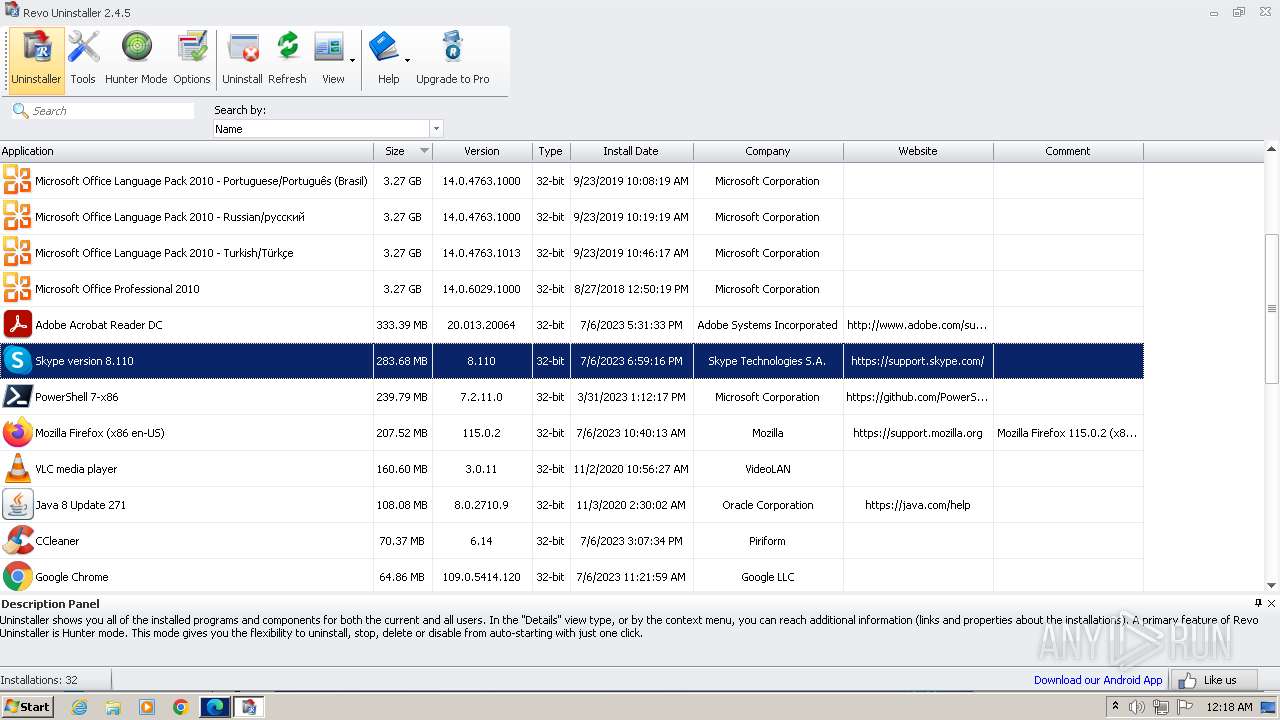Pin the Description Panel
This screenshot has height=720, width=1280.
click(x=1258, y=603)
